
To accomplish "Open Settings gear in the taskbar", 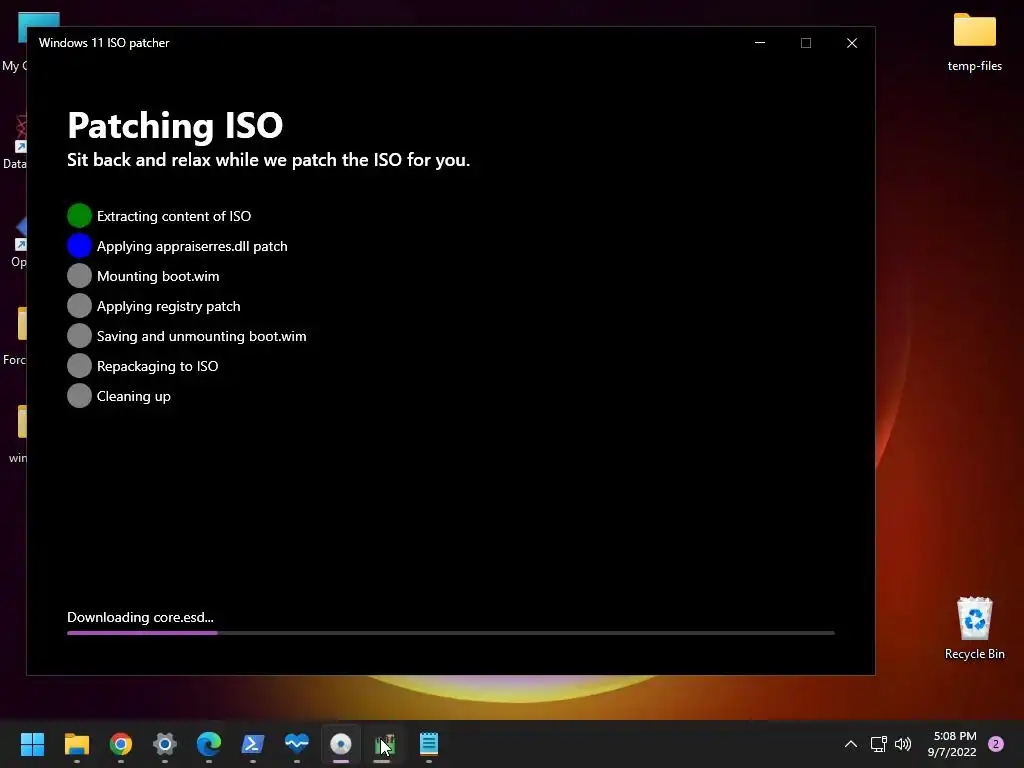I will point(165,744).
